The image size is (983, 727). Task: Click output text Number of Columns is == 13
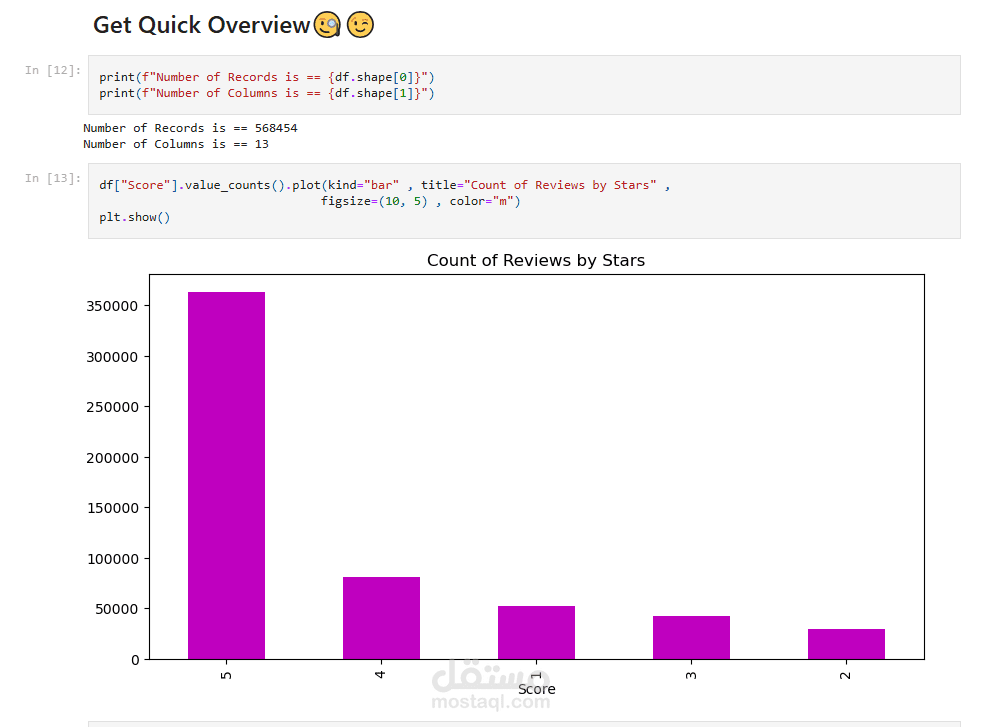coord(176,144)
